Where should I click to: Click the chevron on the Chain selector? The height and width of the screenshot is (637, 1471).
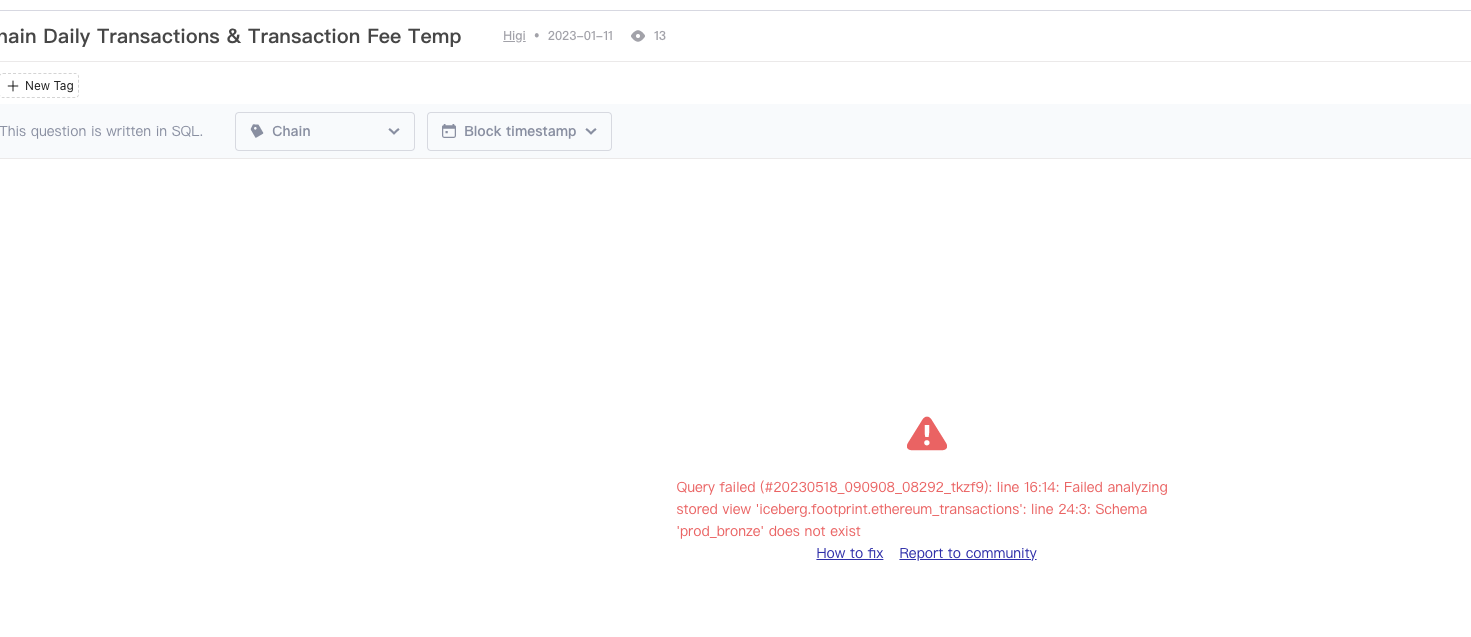394,131
